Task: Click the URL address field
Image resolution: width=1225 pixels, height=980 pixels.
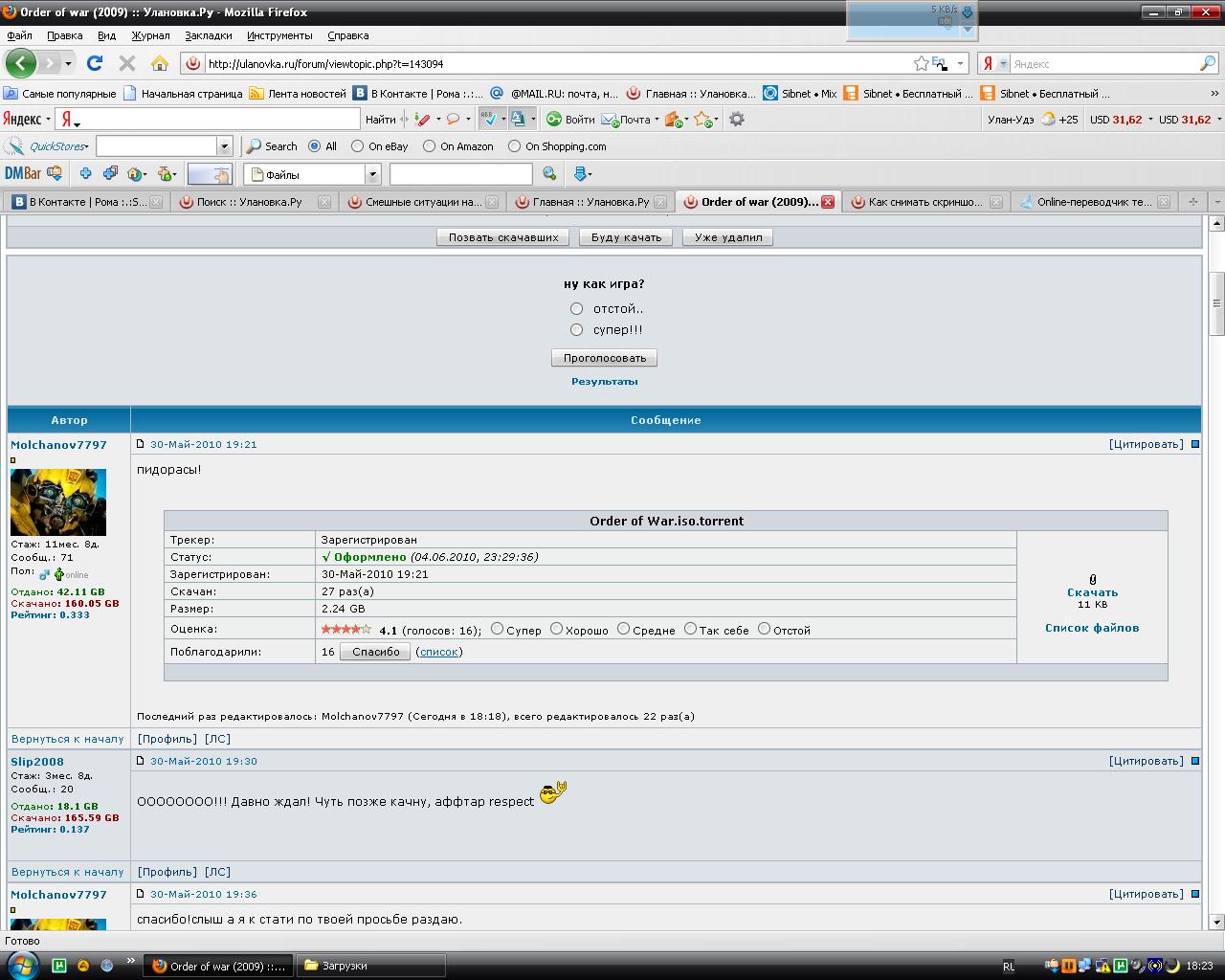Action: (555, 64)
